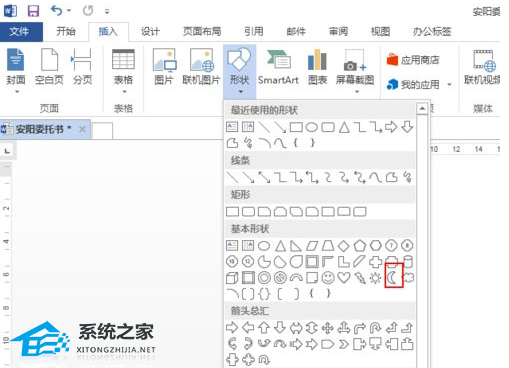Switch to the 设计 ribbon tab

(x=150, y=32)
